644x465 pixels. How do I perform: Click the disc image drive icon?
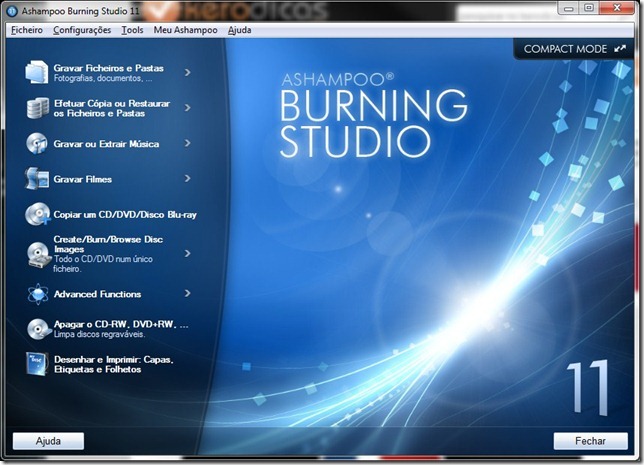click(39, 255)
